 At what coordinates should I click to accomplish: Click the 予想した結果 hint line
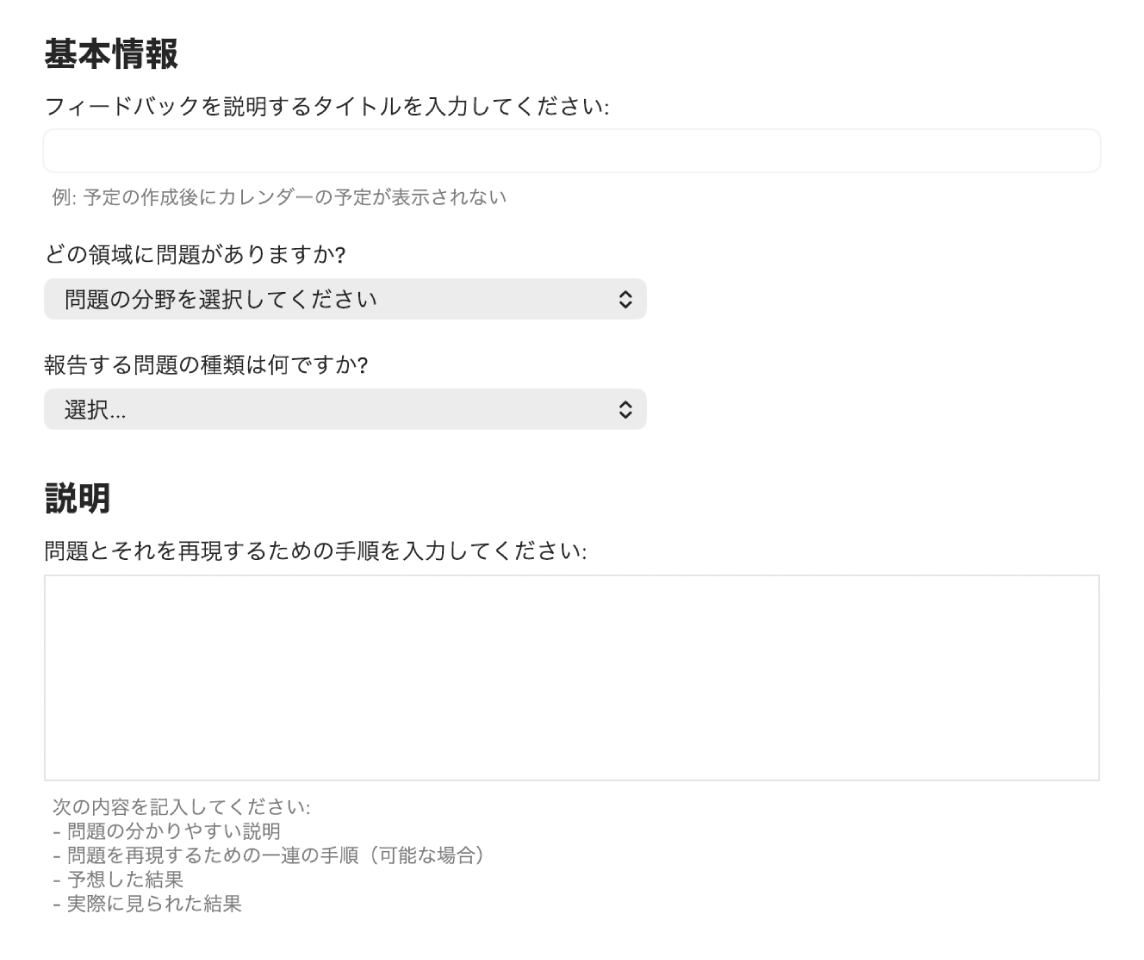[x=124, y=881]
